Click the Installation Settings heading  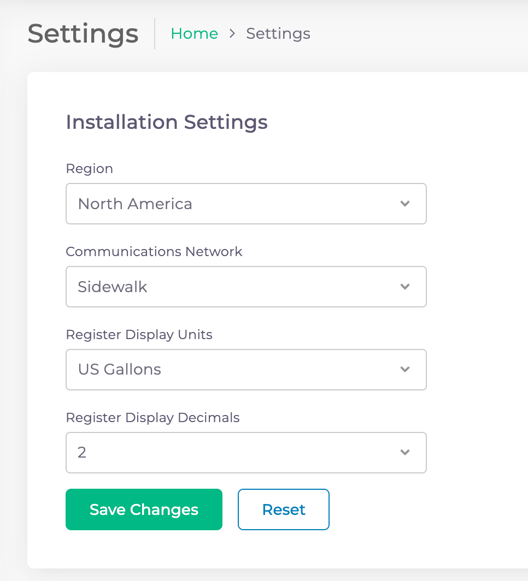coord(167,122)
